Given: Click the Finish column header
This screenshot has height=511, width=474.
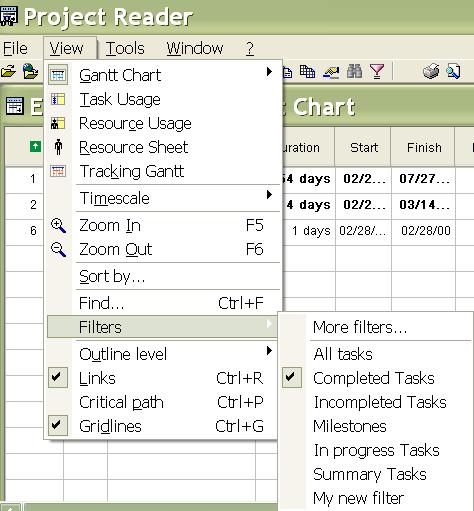Looking at the screenshot, I should click(x=423, y=147).
